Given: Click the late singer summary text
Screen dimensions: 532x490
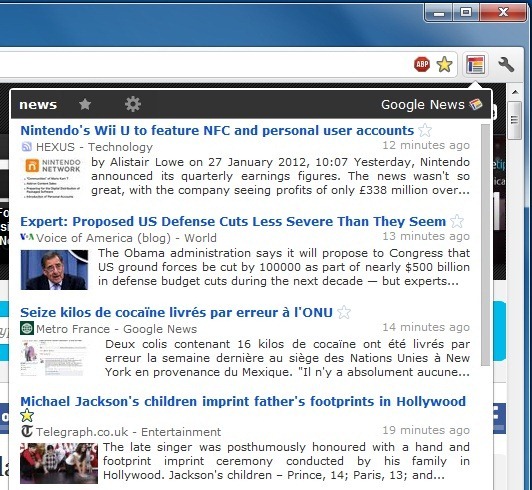Looking at the screenshot, I should coord(286,461).
